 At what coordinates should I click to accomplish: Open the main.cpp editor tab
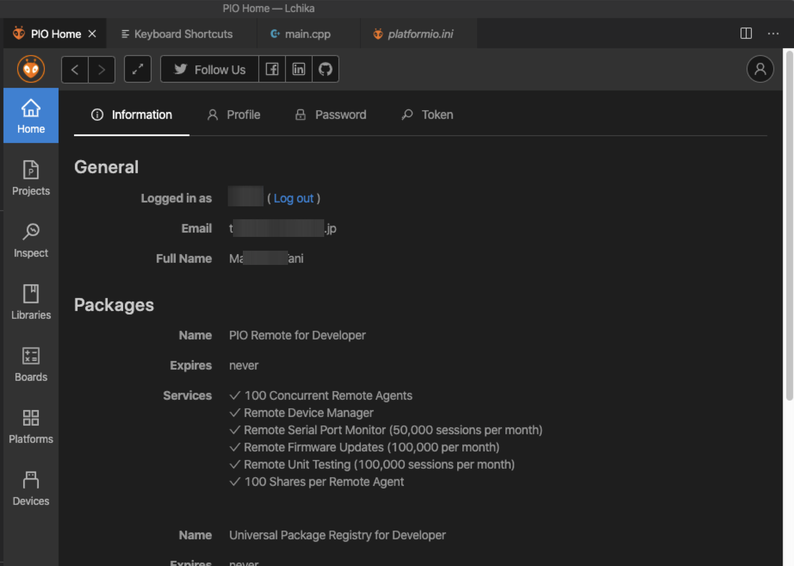[300, 34]
